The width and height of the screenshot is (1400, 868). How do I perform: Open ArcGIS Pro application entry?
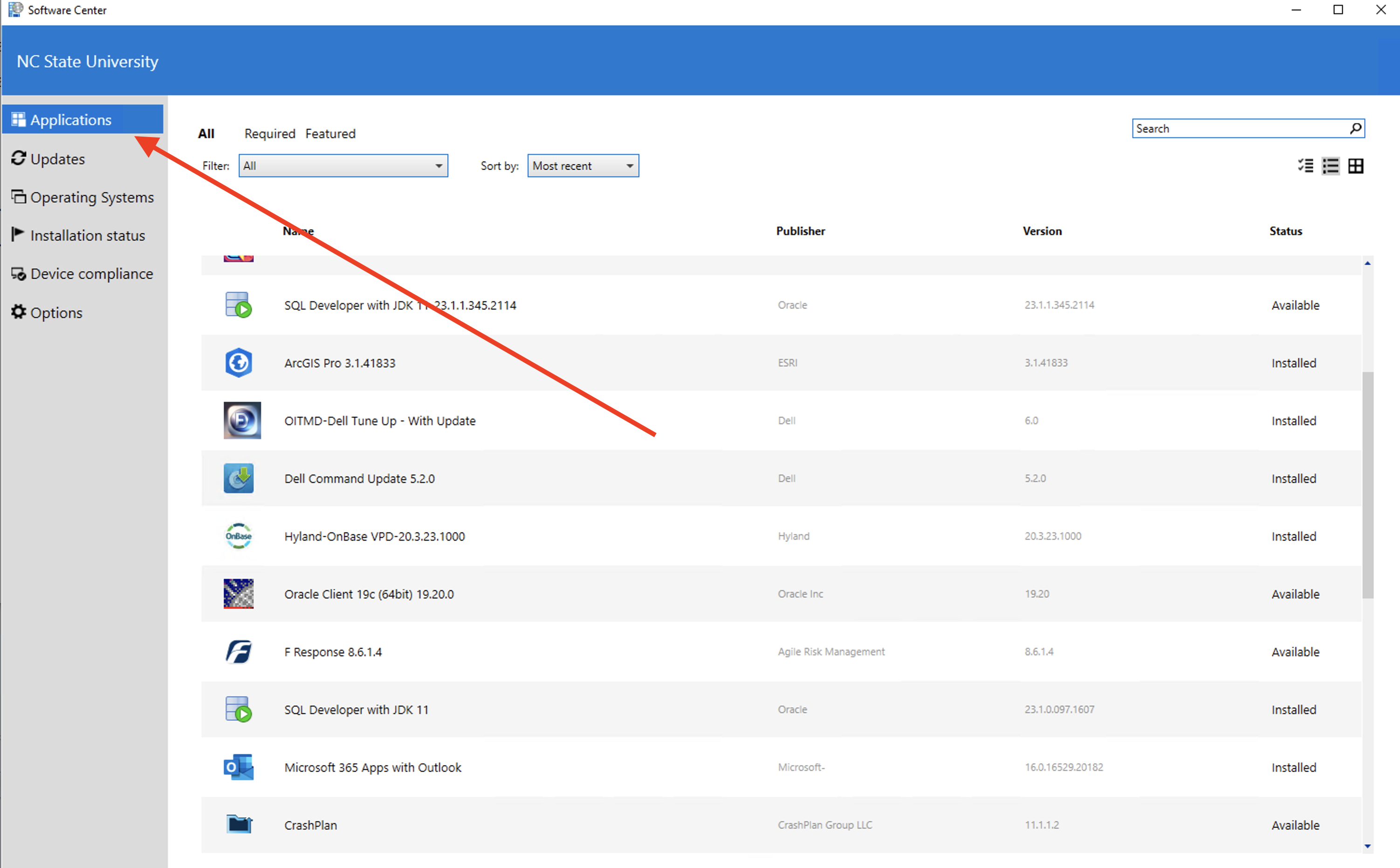[339, 363]
